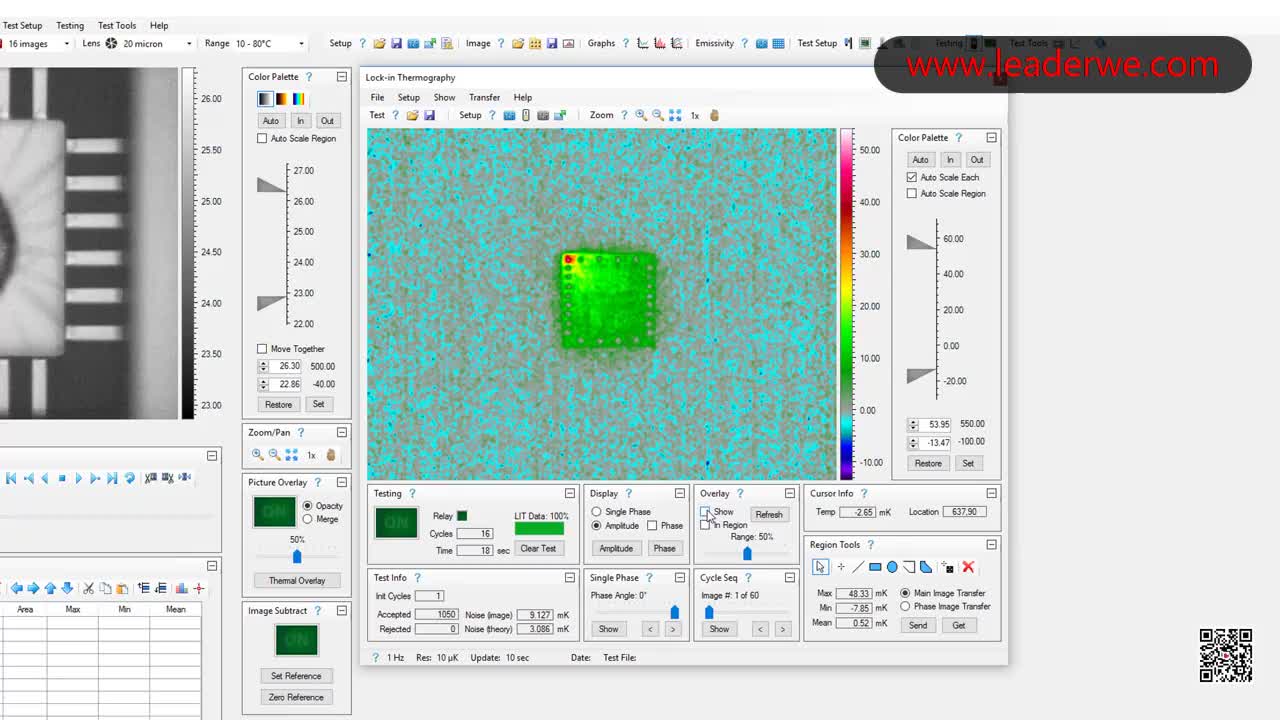Click the Set Reference button
This screenshot has height=720, width=1280.
(x=296, y=676)
